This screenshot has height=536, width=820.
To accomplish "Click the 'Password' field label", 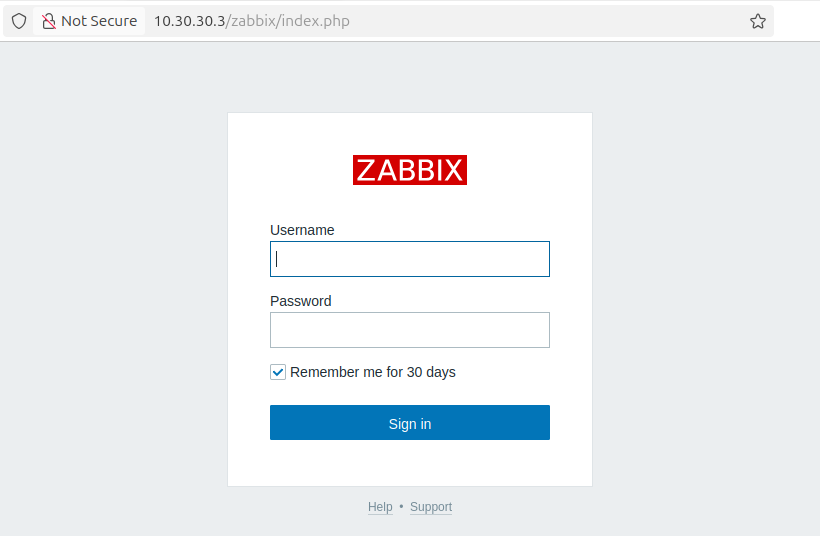I will [300, 301].
